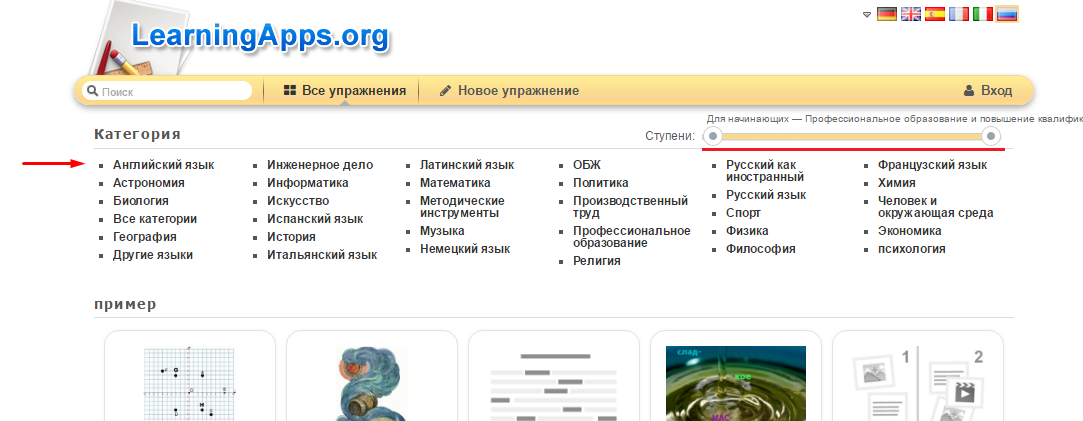1083x421 pixels.
Task: Open the blue swirl painting example thumbnail
Action: (372, 376)
